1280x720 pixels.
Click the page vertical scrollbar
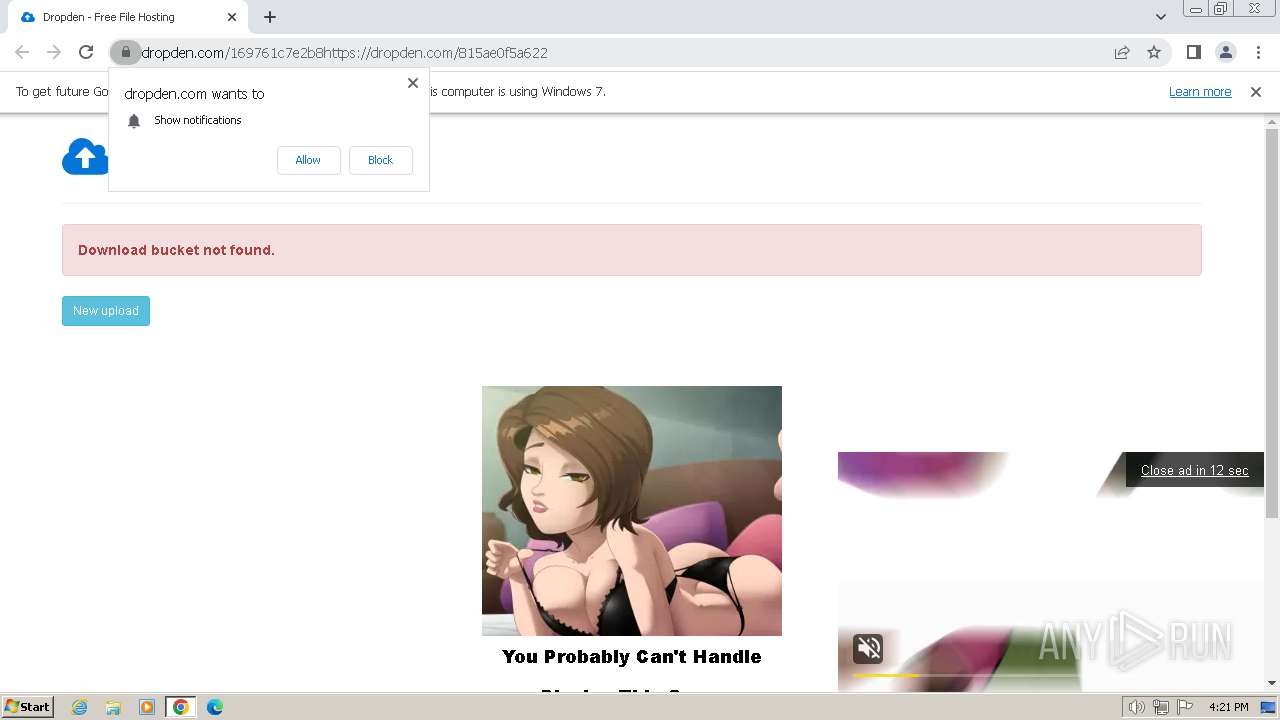pos(1272,323)
